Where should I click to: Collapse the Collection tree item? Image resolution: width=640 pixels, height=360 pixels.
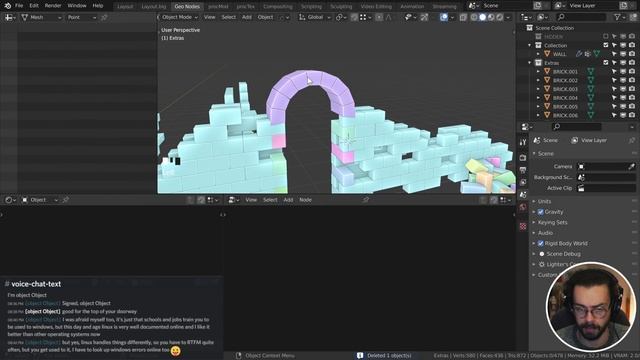[530, 45]
